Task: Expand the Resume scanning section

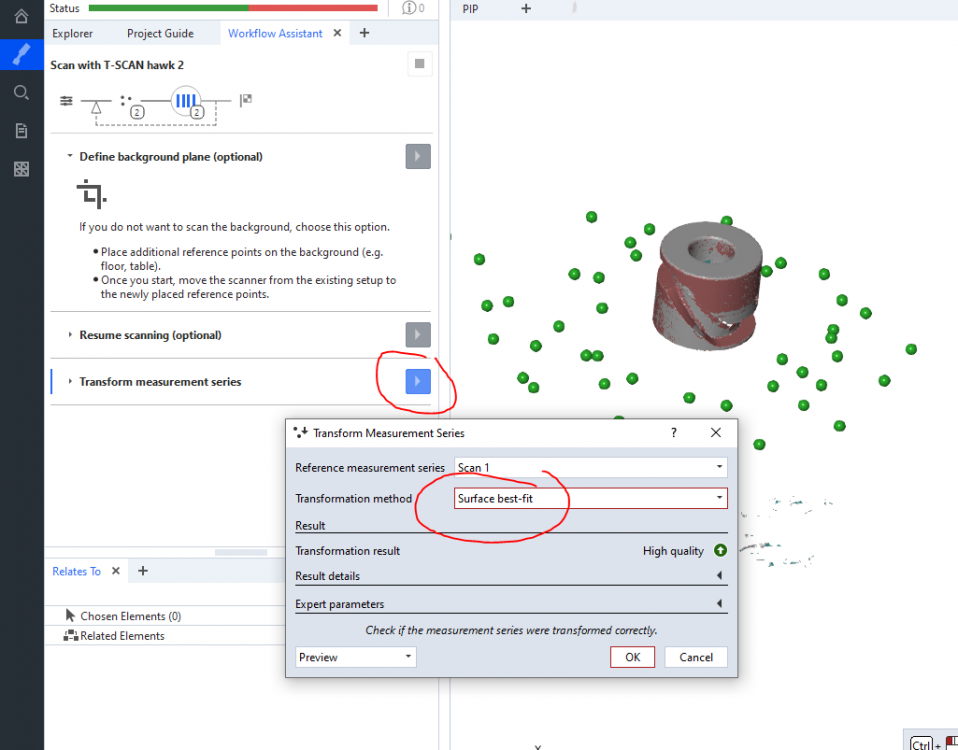Action: (x=70, y=335)
